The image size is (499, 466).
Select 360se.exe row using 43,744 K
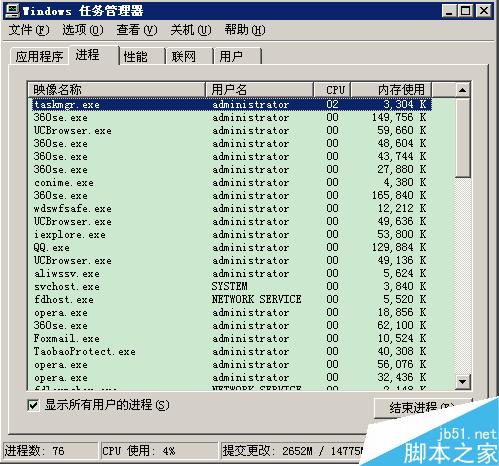pos(232,157)
